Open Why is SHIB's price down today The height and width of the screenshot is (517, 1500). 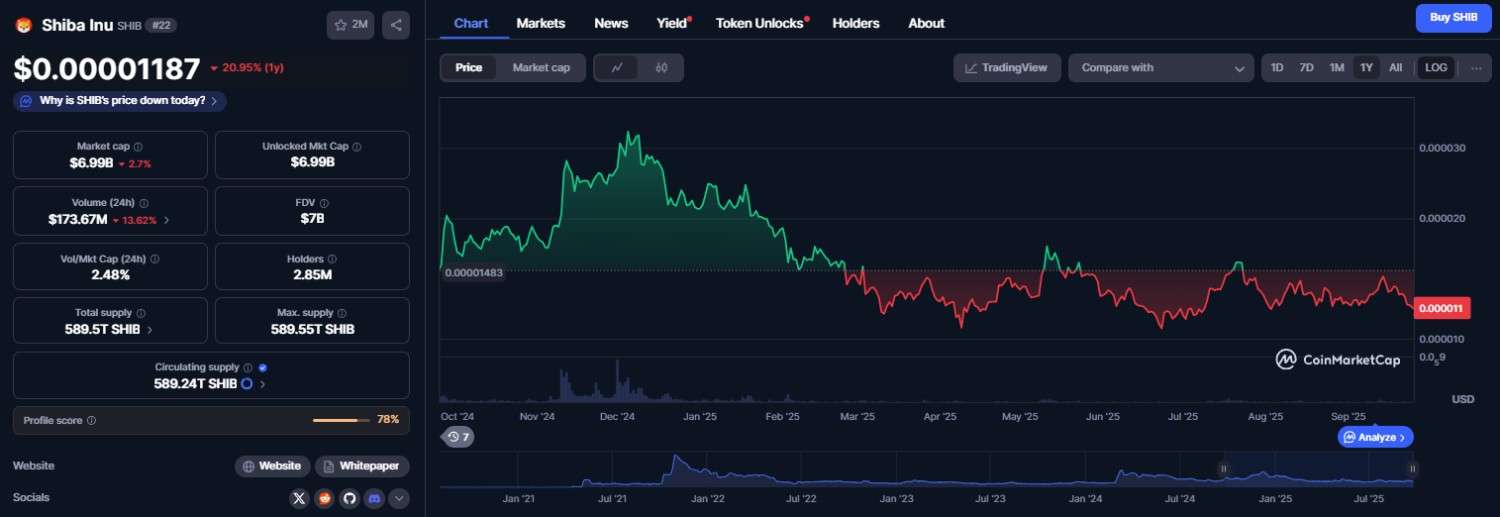pyautogui.click(x=120, y=101)
